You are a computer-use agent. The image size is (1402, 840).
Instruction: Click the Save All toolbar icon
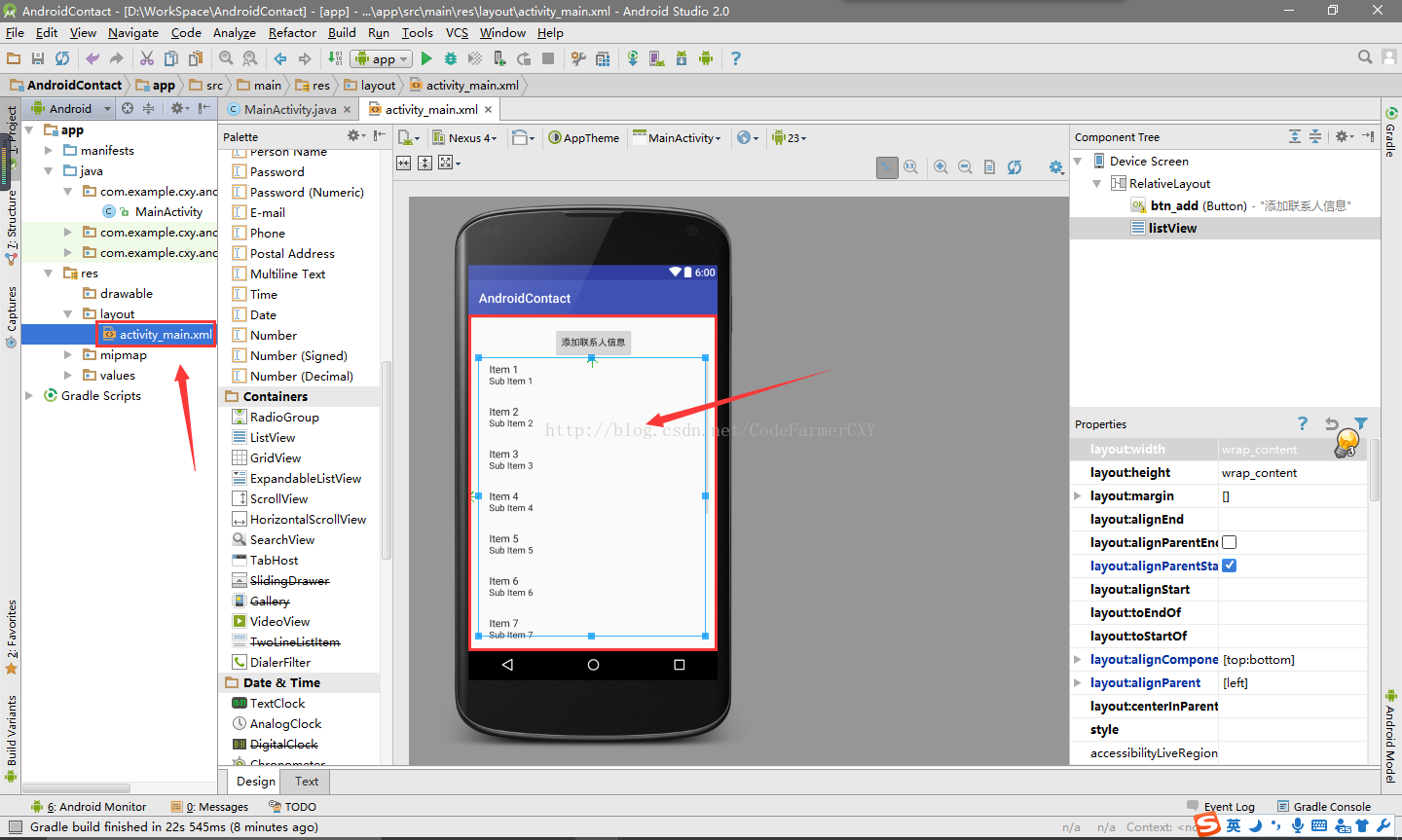coord(38,58)
